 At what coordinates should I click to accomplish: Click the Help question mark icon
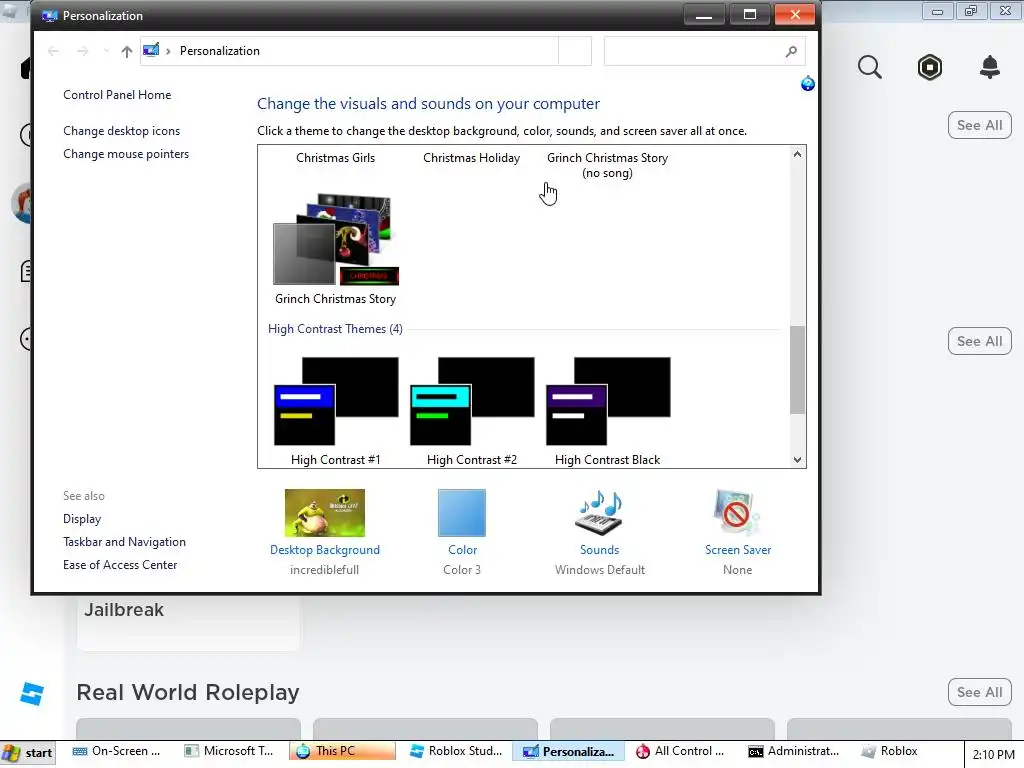pyautogui.click(x=808, y=84)
